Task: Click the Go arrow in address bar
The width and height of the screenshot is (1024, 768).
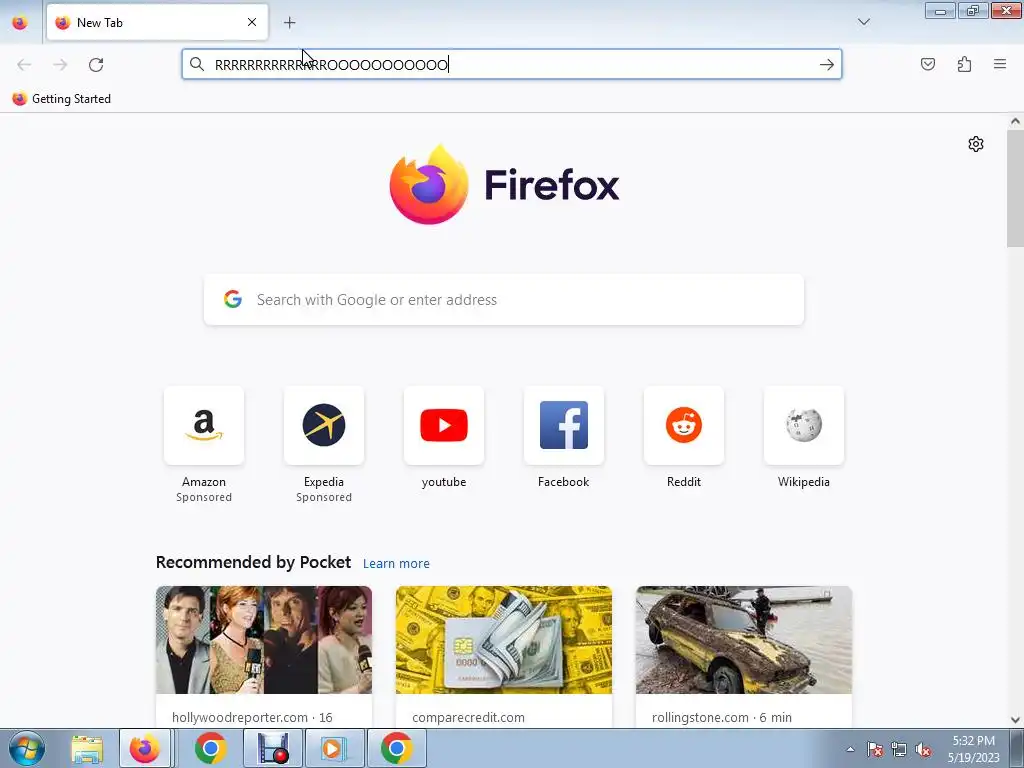Action: 827,64
